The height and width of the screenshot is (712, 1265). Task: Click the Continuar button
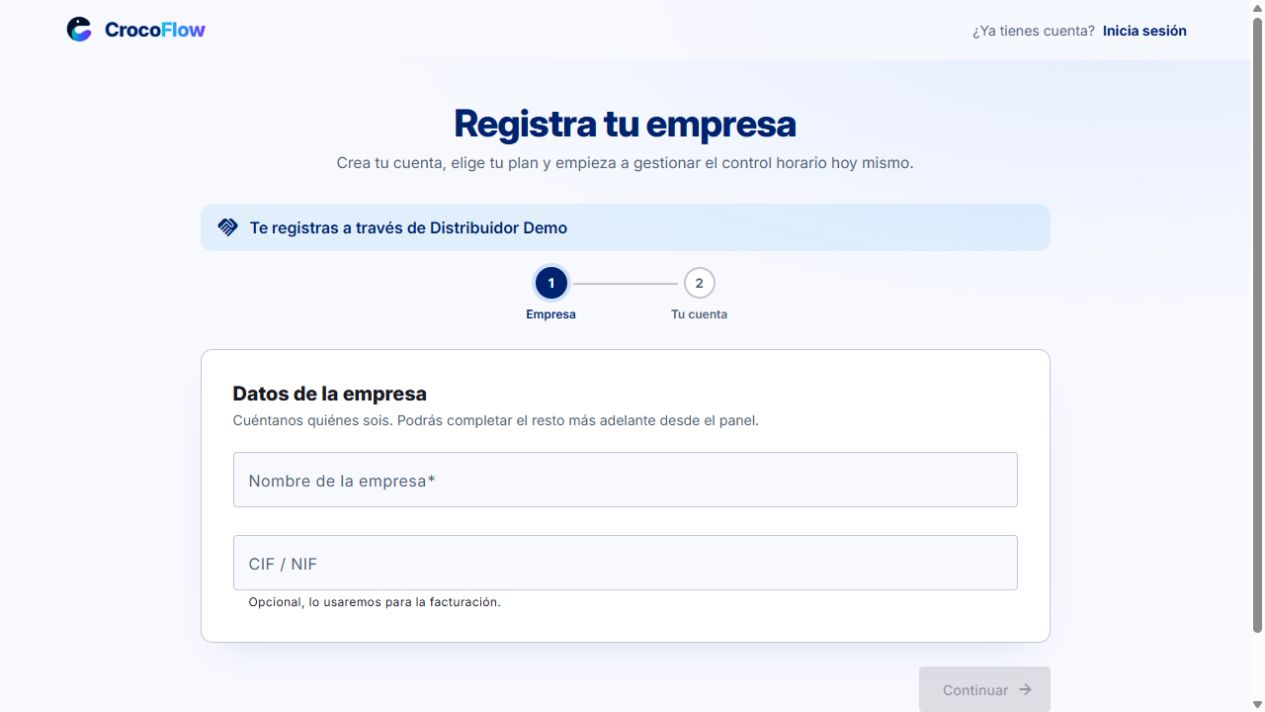[985, 690]
